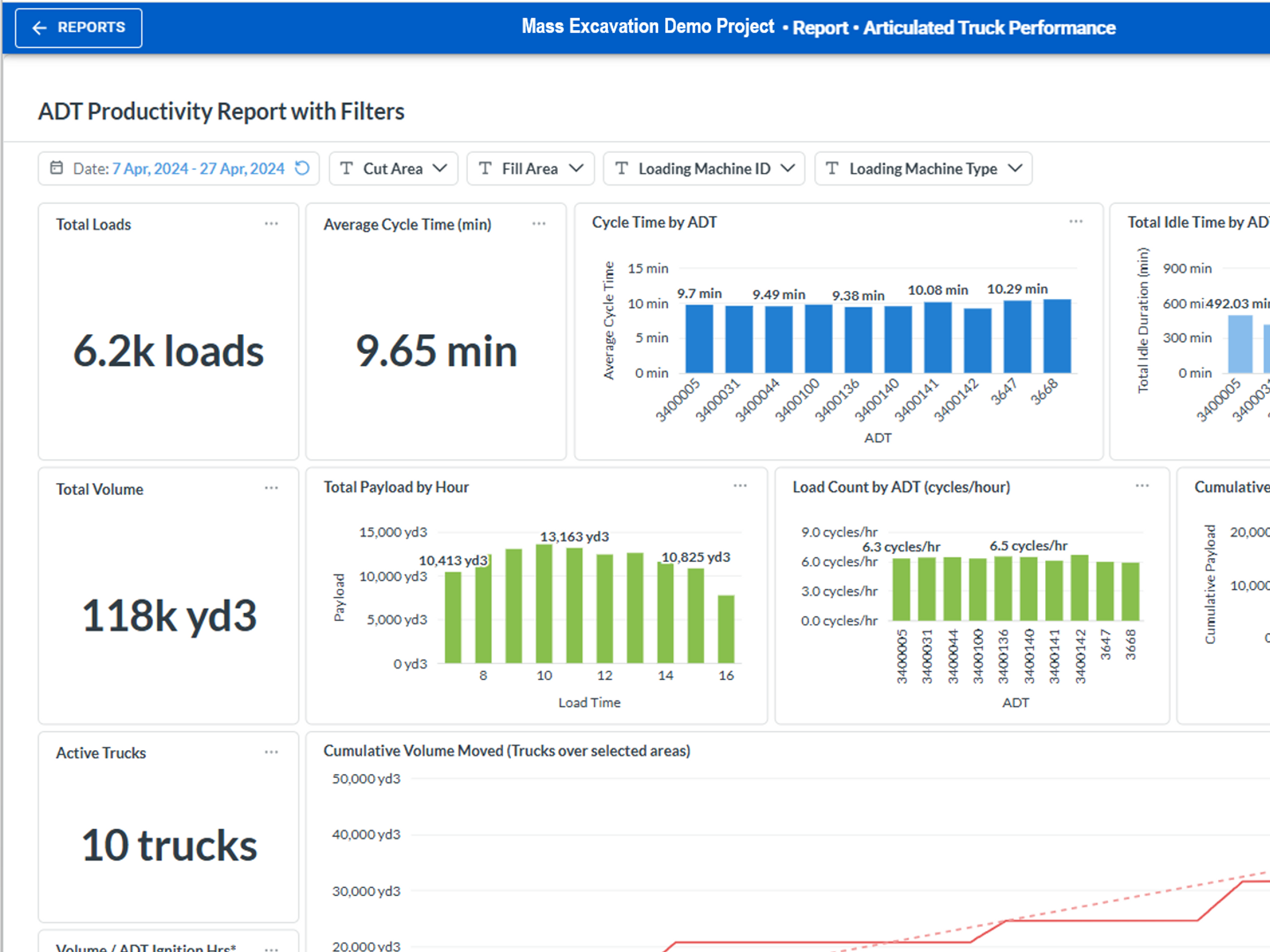The height and width of the screenshot is (952, 1270).
Task: Click the ADT Productivity Report with Filters heading
Action: pos(221,111)
